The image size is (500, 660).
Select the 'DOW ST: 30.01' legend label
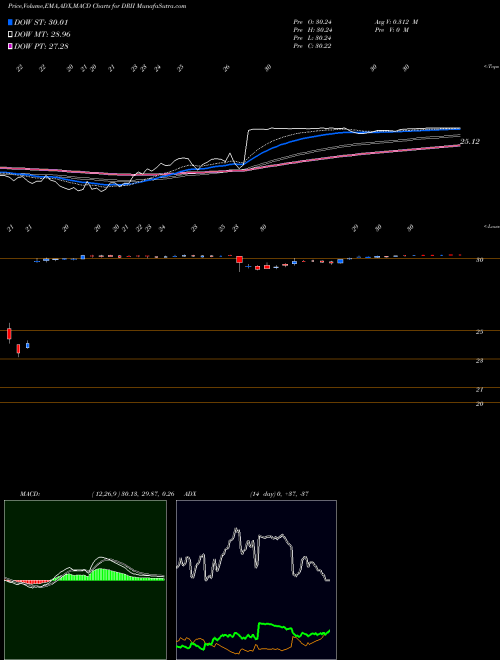click(41, 22)
